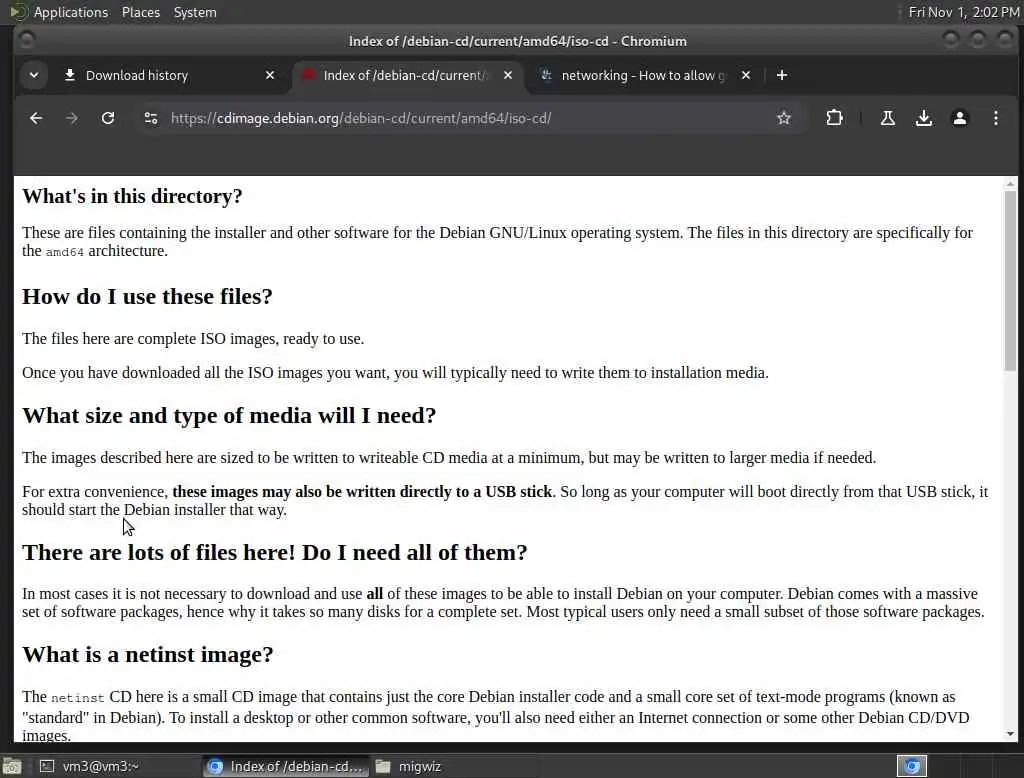Click the Chromium workspace switcher icon
The width and height of the screenshot is (1024, 778).
[912, 766]
